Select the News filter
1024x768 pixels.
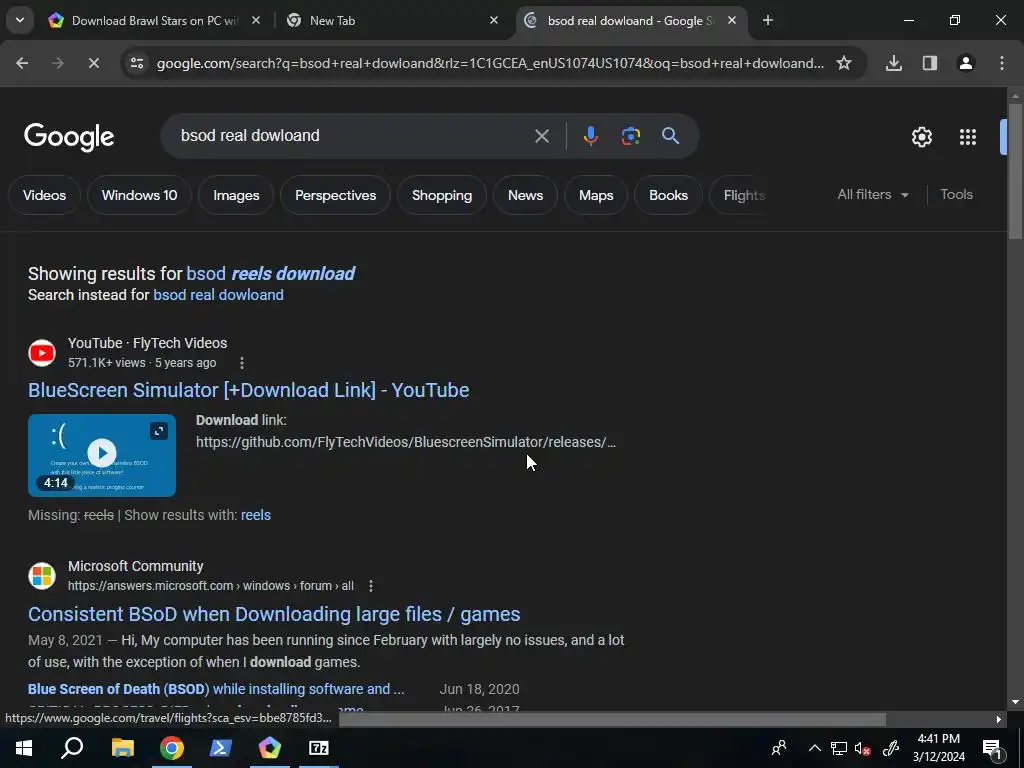[525, 195]
